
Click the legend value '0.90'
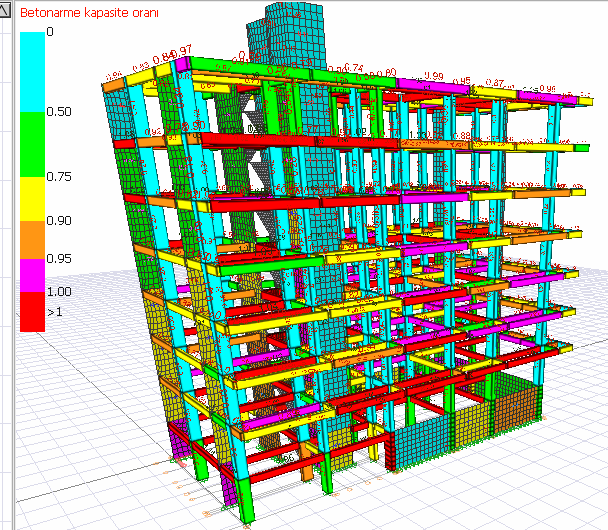click(59, 221)
